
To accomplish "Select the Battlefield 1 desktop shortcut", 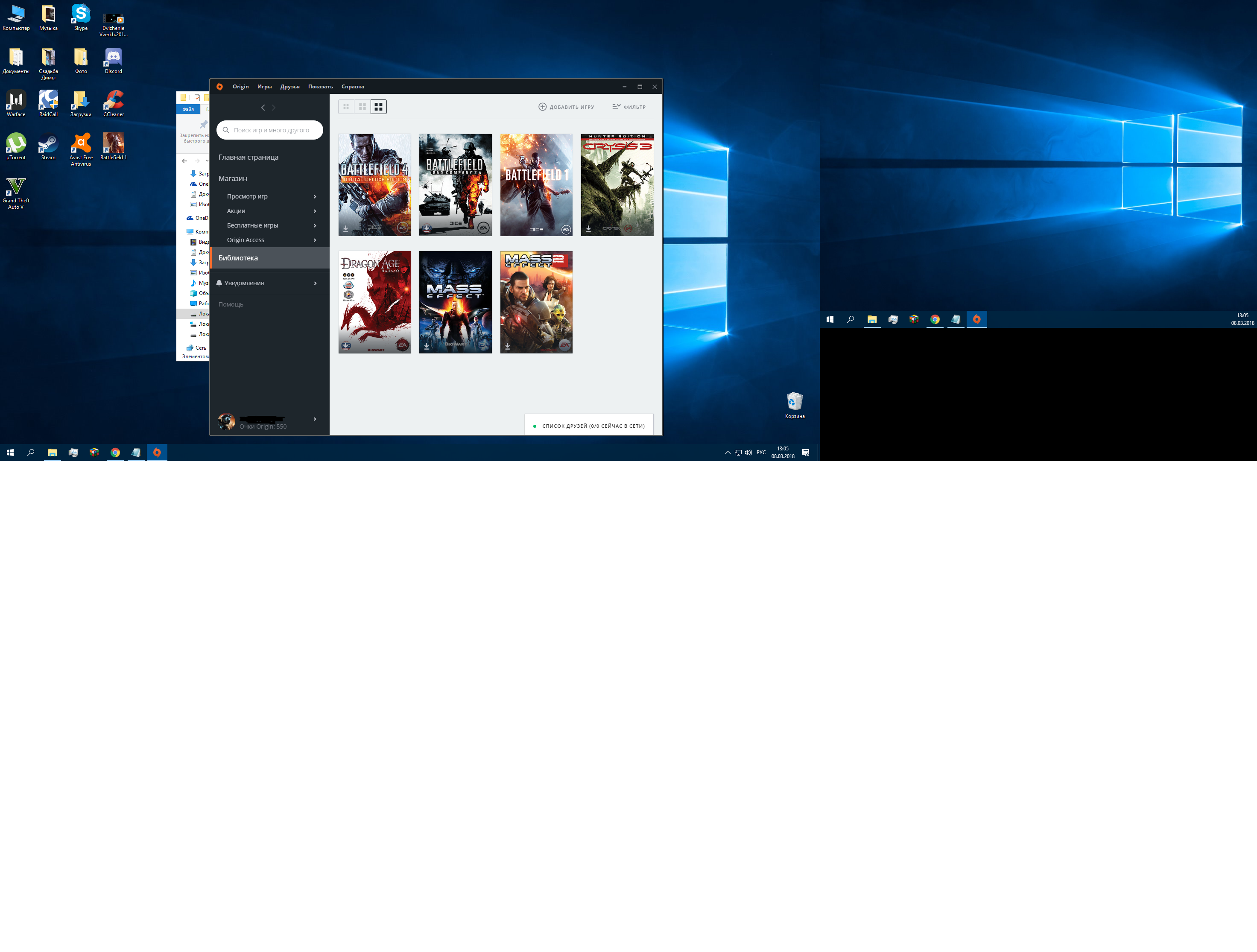I will pyautogui.click(x=113, y=146).
